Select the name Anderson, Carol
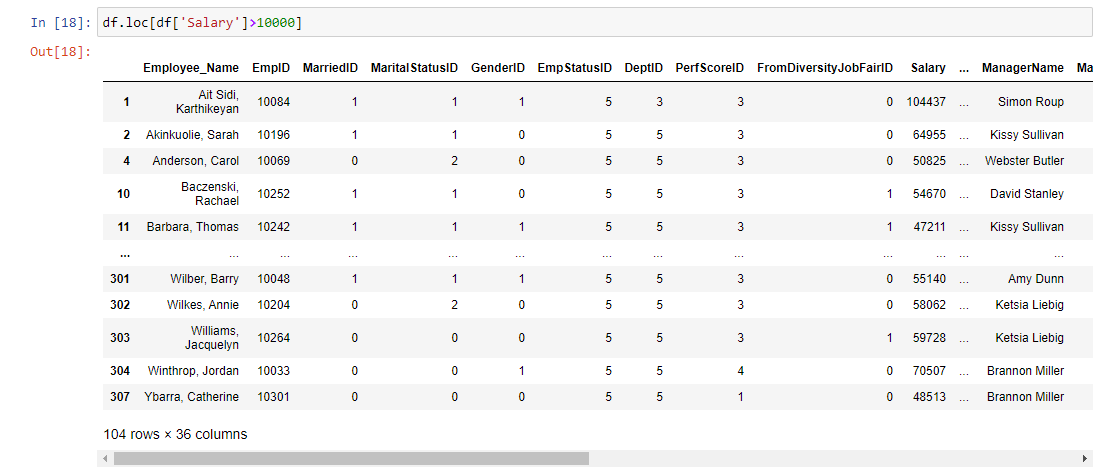 tap(195, 161)
